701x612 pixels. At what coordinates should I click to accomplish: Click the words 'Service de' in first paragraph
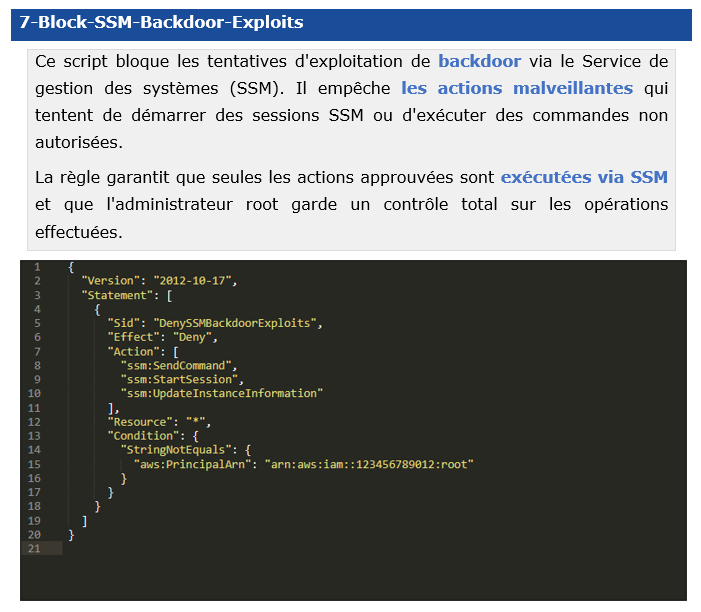[625, 61]
